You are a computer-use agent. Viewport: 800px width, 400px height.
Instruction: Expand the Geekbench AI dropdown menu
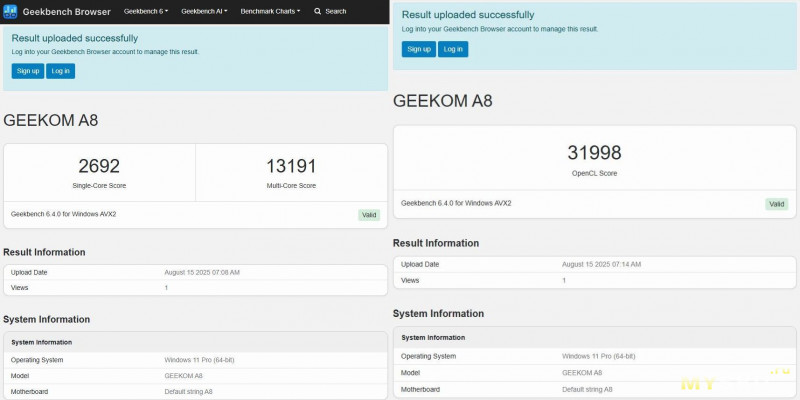[204, 11]
